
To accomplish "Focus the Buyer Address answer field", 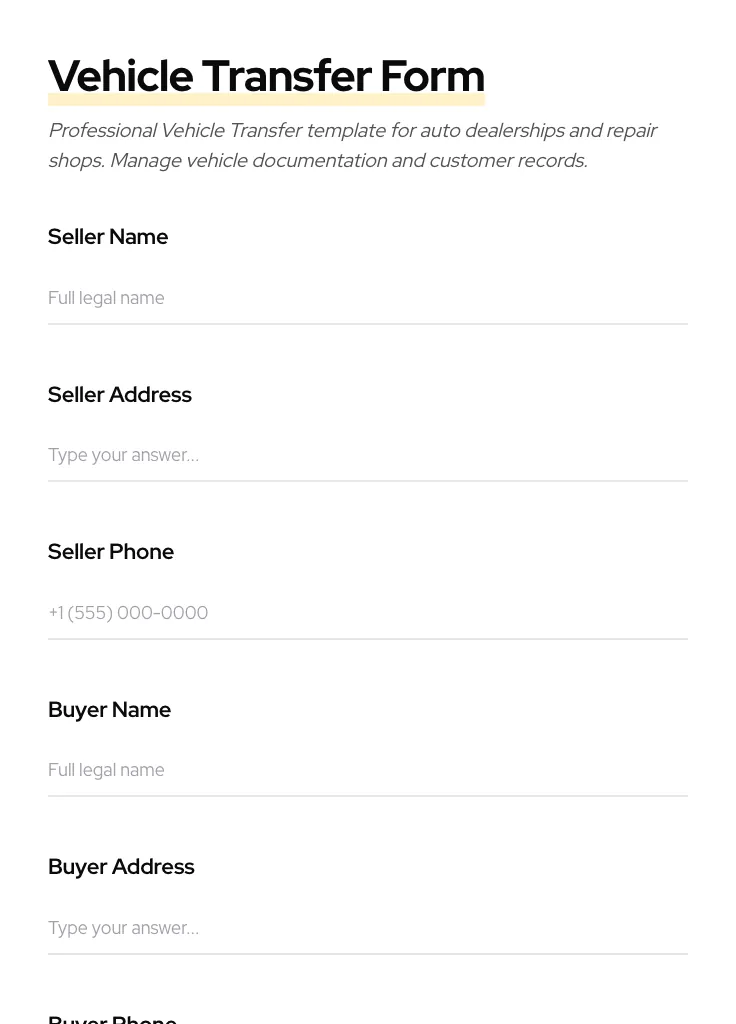I will pyautogui.click(x=367, y=928).
